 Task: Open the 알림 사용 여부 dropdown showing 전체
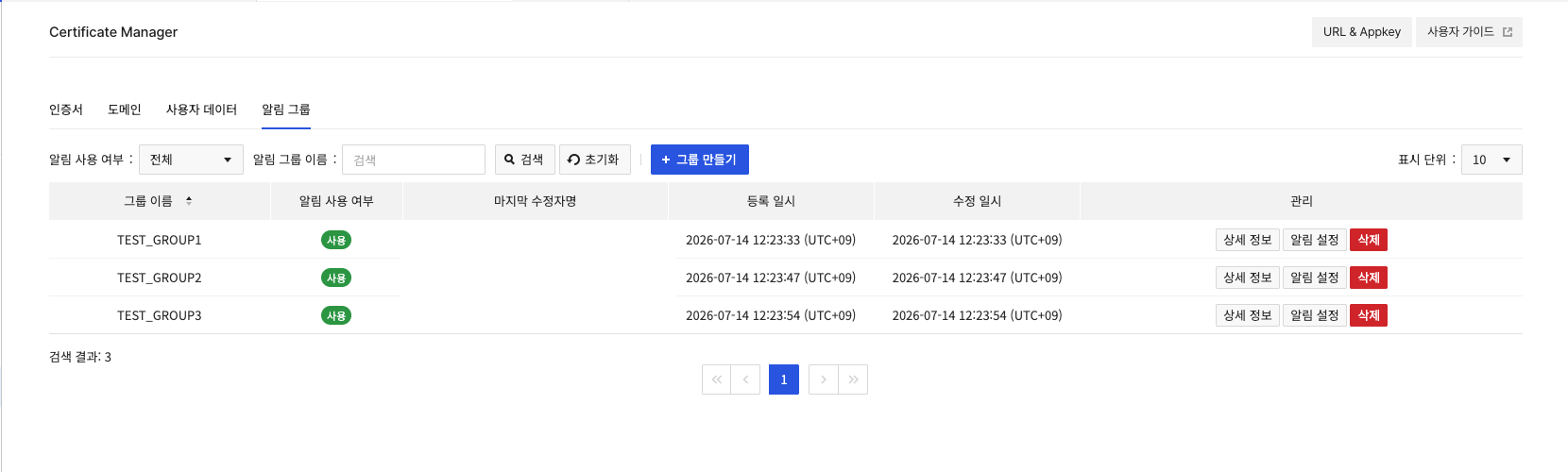(191, 160)
